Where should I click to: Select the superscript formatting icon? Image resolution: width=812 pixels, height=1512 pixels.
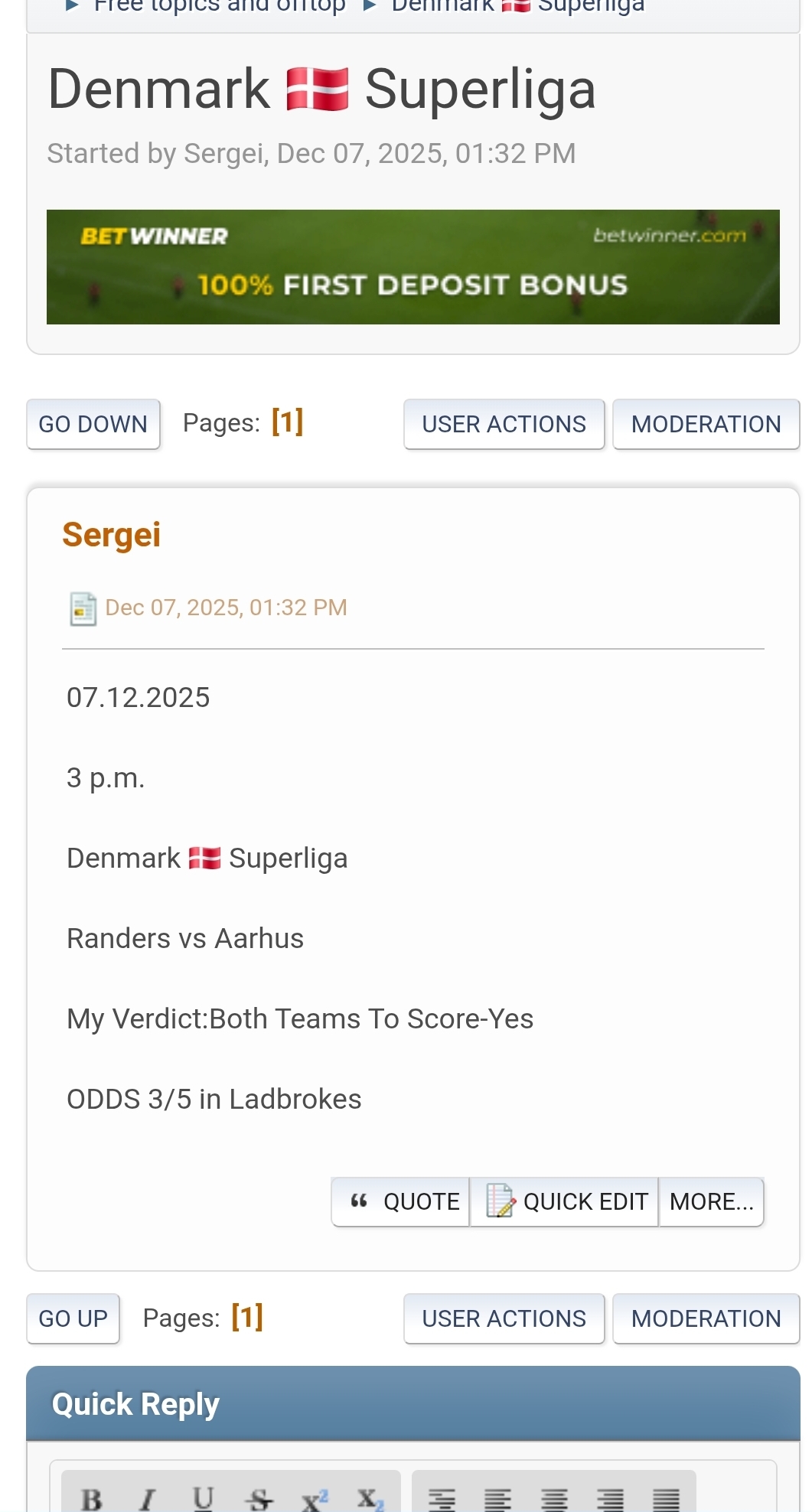coord(315,1498)
